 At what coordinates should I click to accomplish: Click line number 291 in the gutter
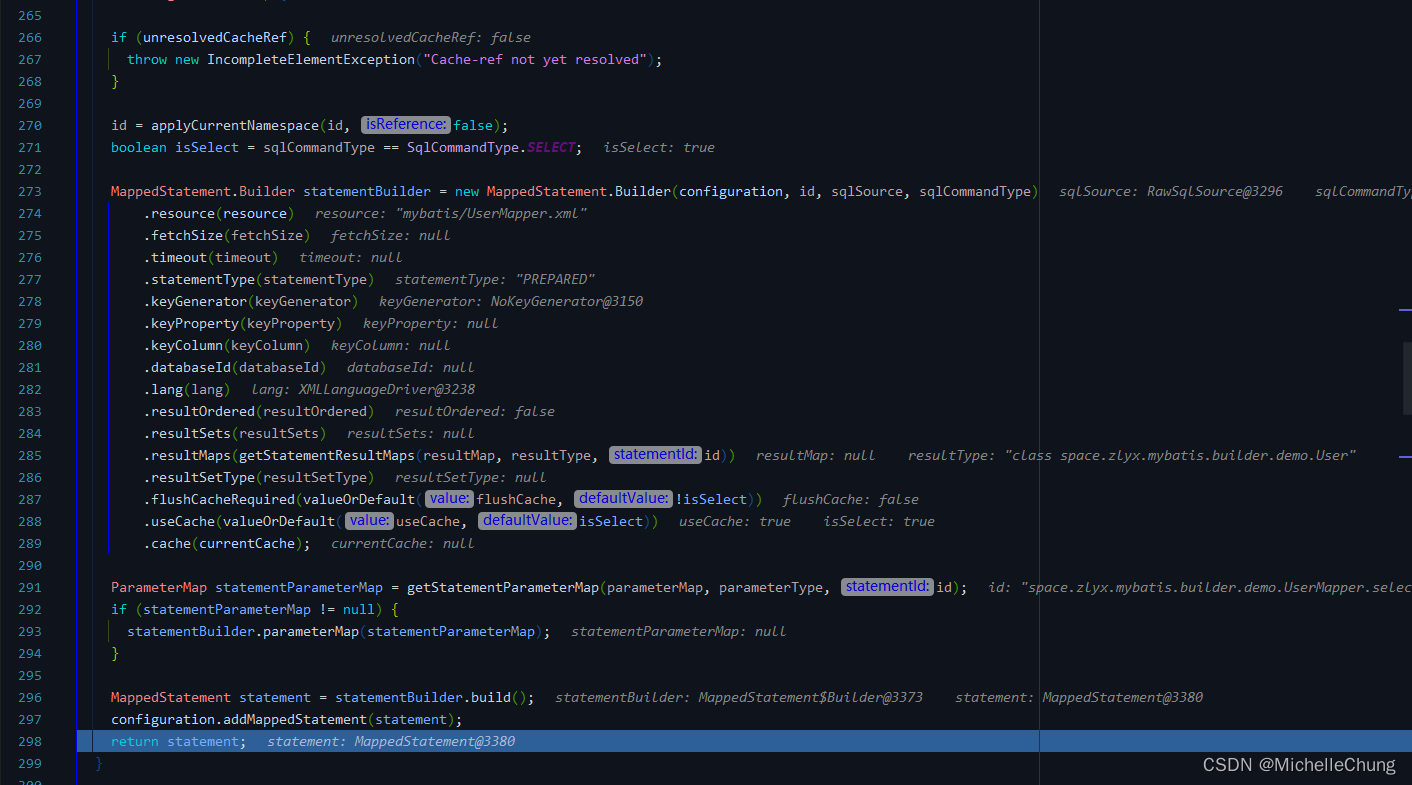click(x=30, y=587)
